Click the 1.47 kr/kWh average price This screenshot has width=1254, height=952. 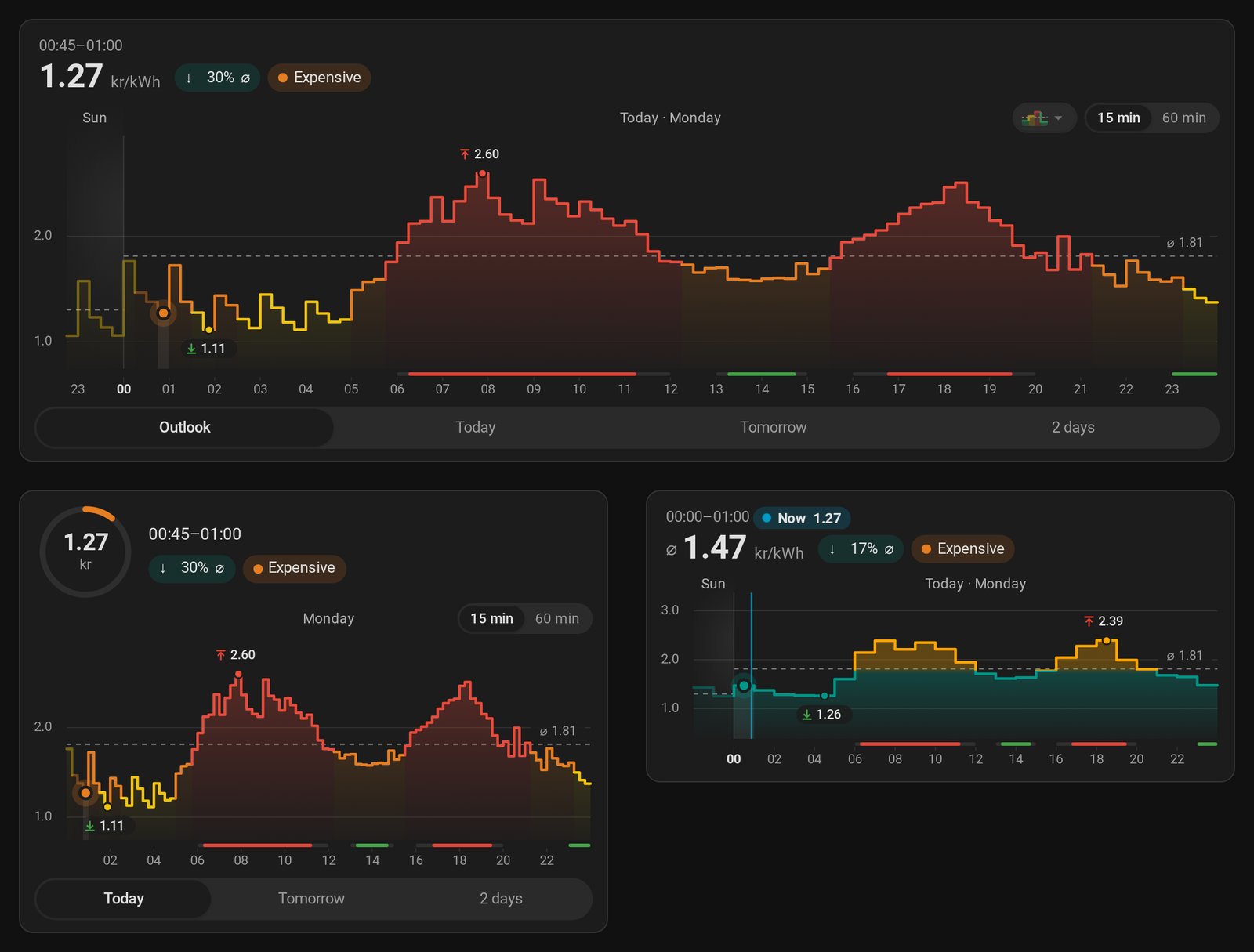735,548
